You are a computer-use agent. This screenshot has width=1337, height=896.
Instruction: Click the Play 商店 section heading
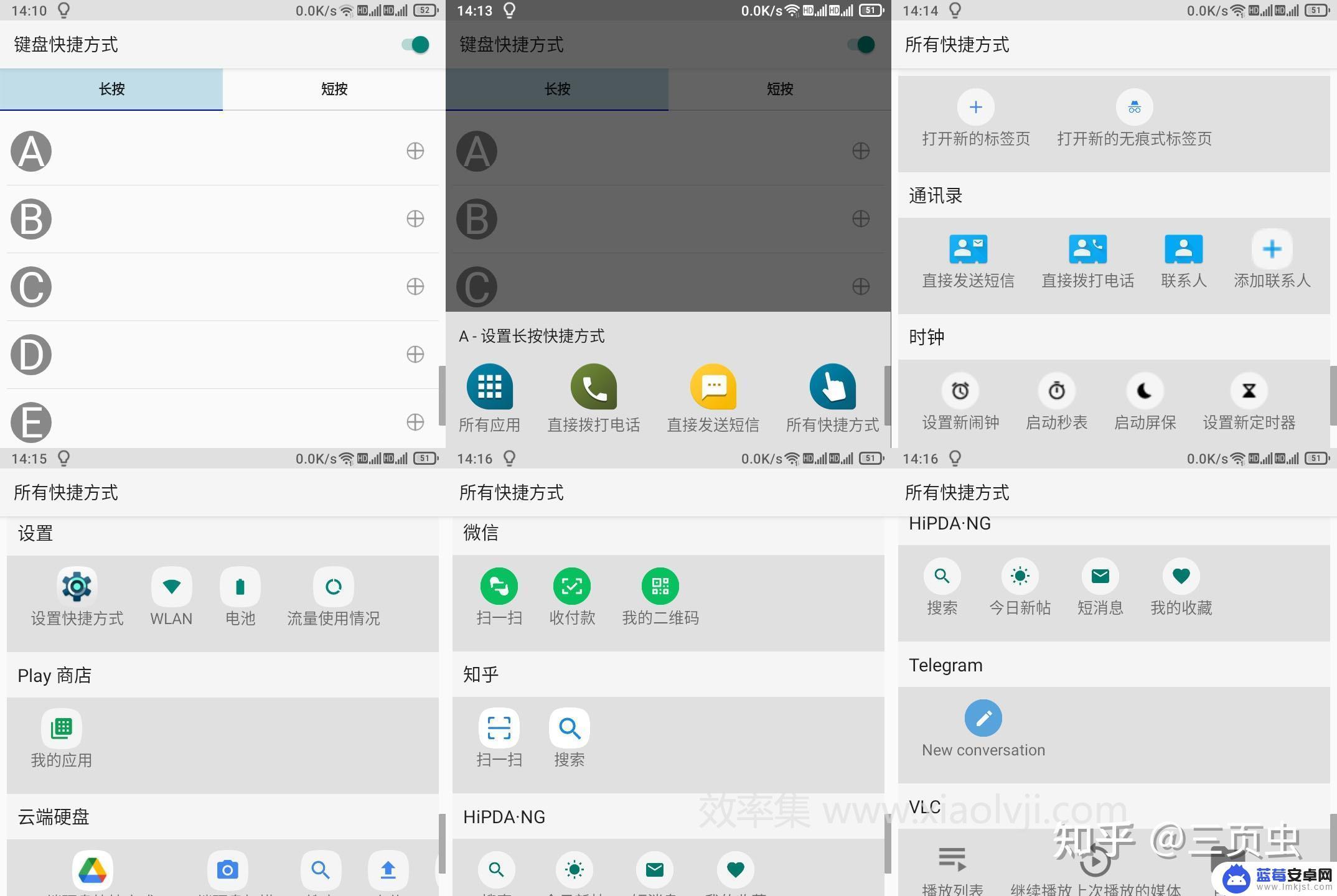click(x=54, y=676)
